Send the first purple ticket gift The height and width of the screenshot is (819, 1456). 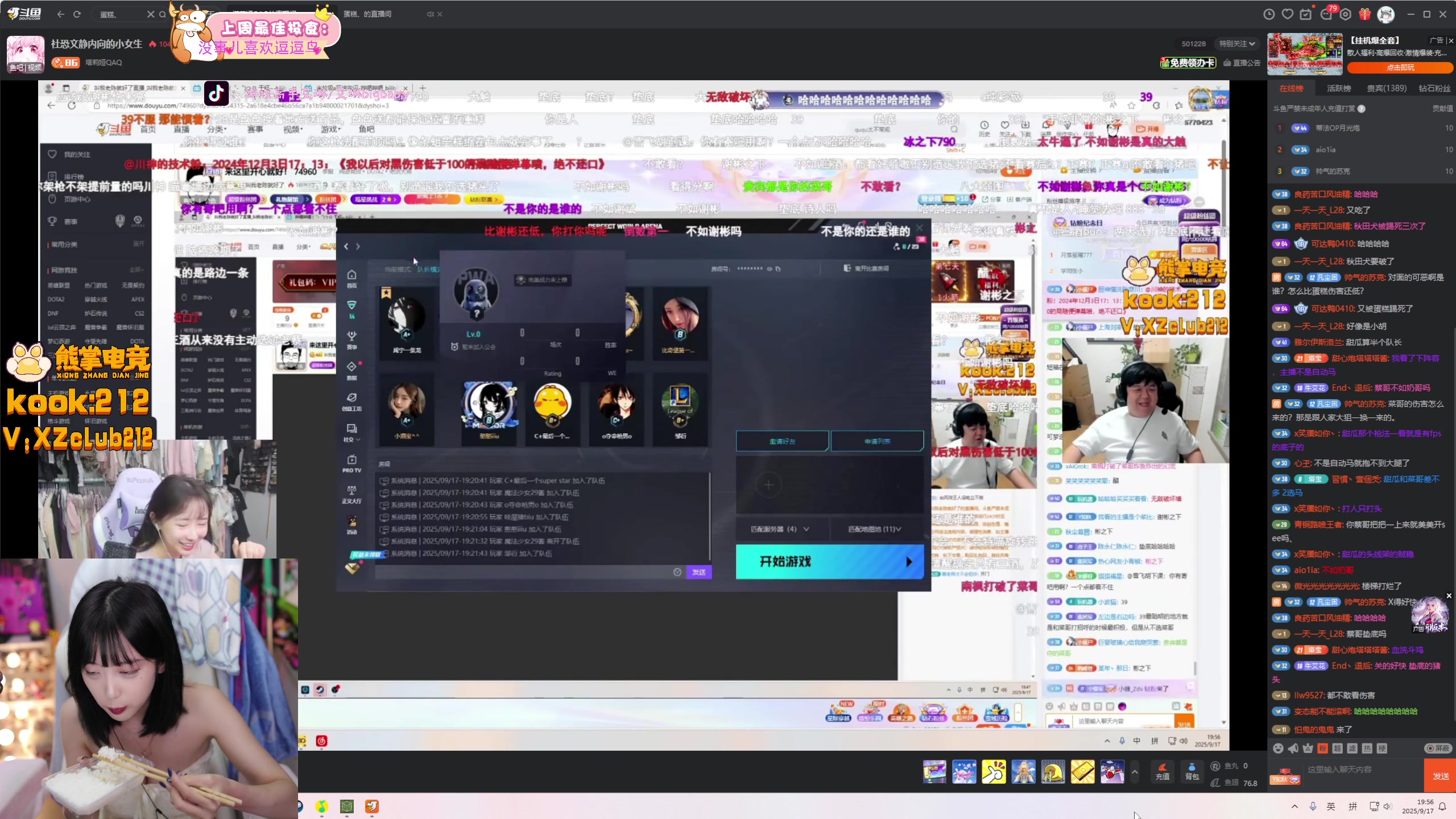click(x=934, y=772)
